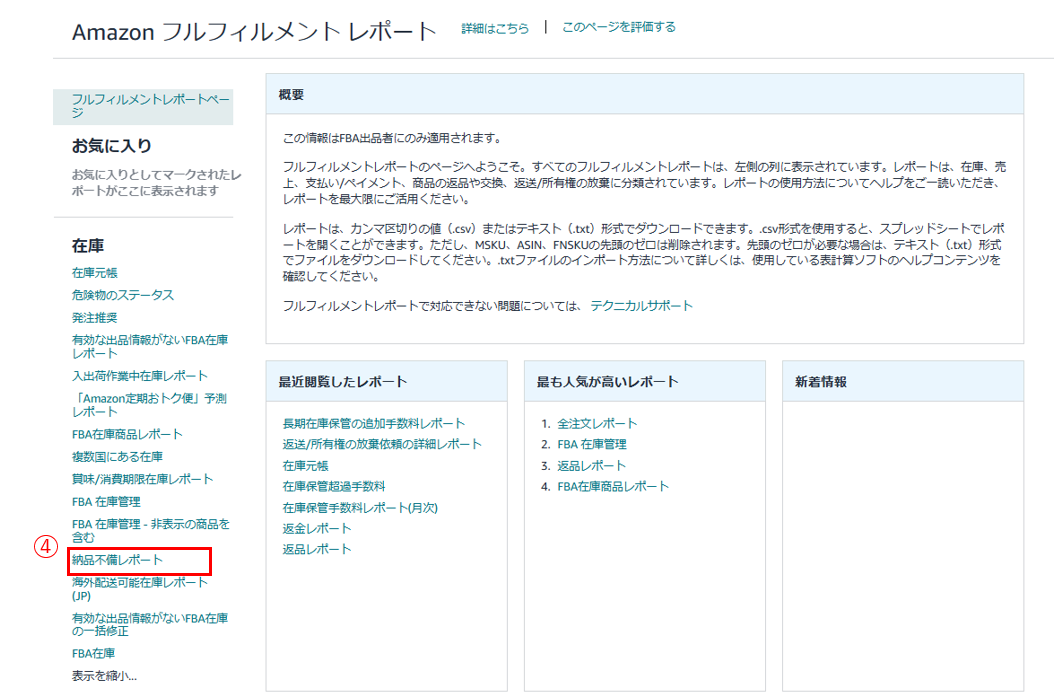Open the 全注文レポート popular report
Screen dimensions: 1054x694
(x=597, y=423)
